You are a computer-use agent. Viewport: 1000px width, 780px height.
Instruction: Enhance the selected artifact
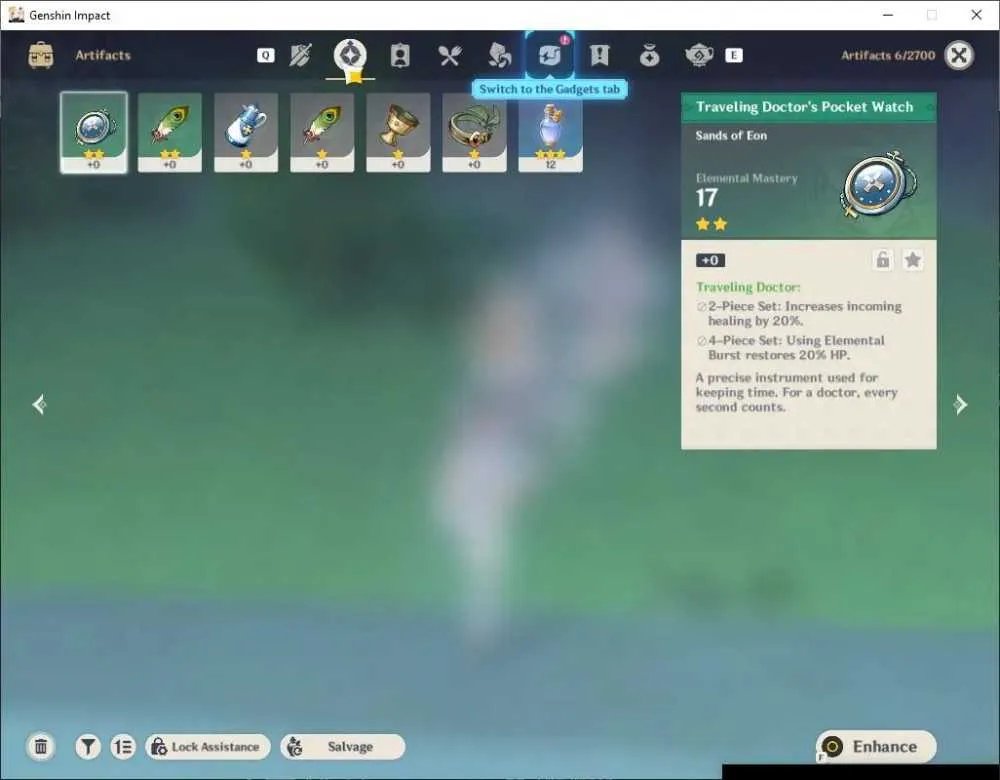(x=876, y=746)
